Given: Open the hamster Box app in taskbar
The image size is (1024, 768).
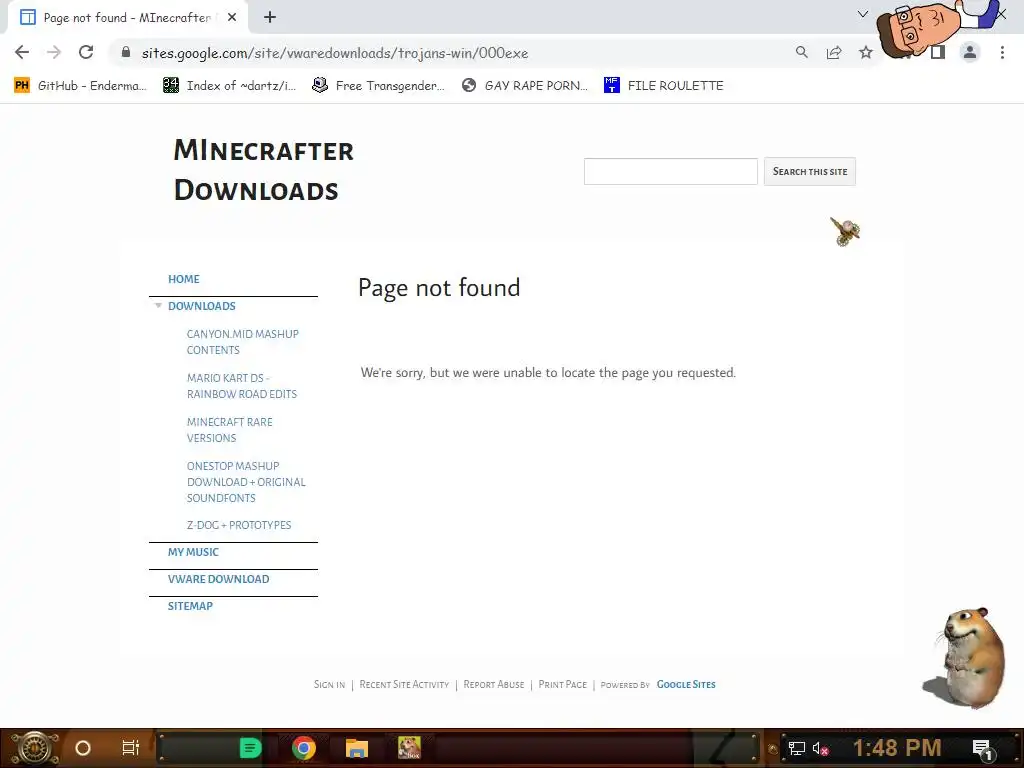Looking at the screenshot, I should point(409,748).
